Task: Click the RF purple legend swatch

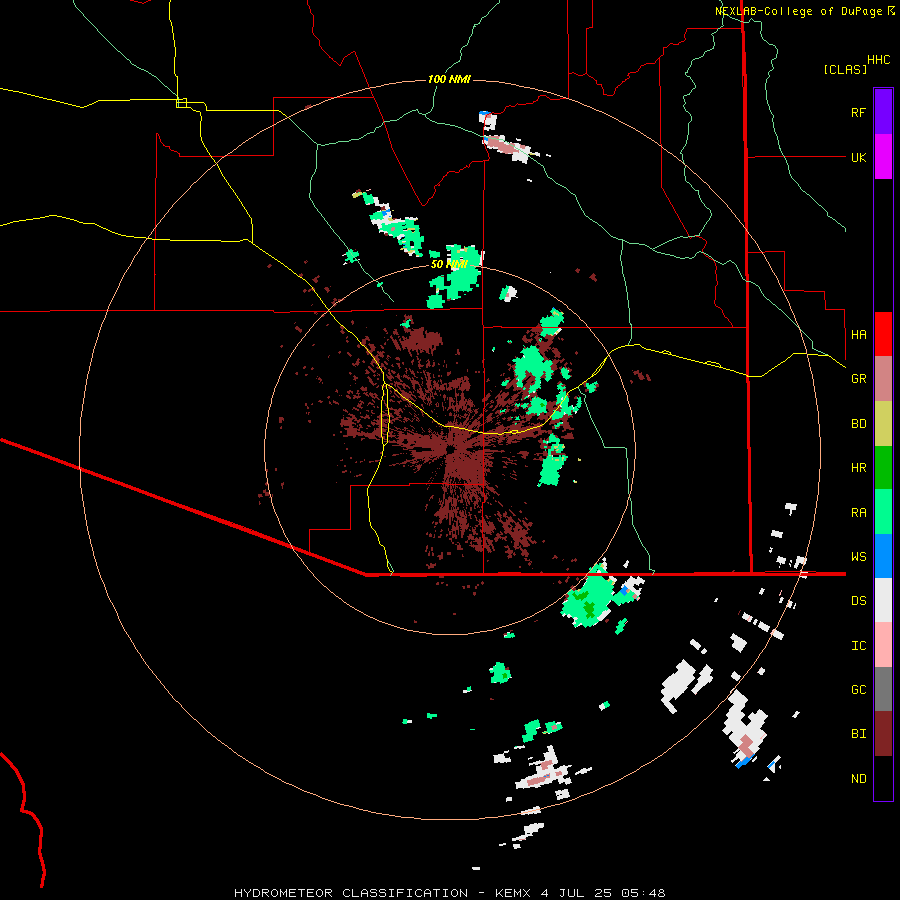Action: click(x=883, y=111)
